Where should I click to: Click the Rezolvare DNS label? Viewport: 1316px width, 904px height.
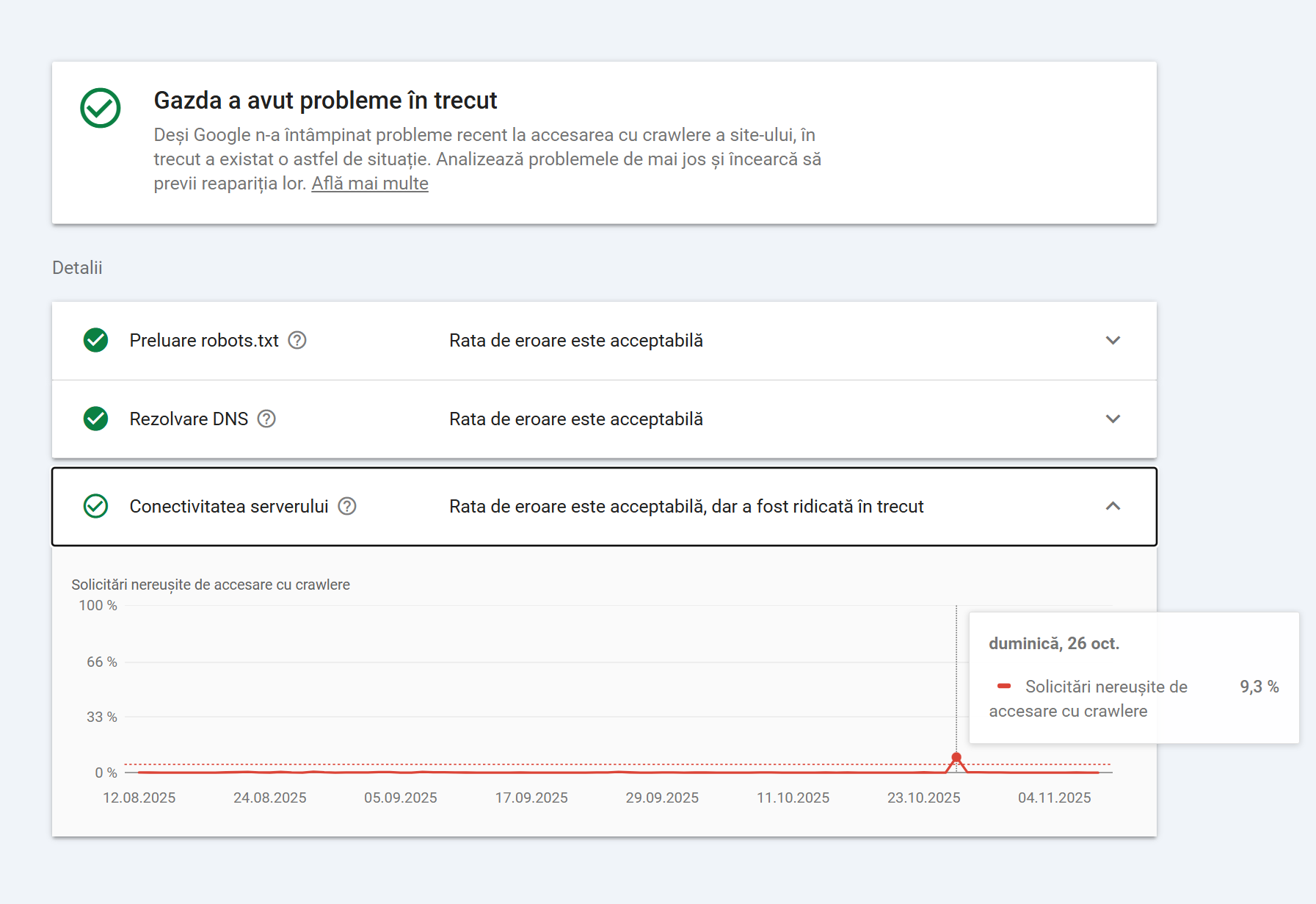[x=189, y=419]
